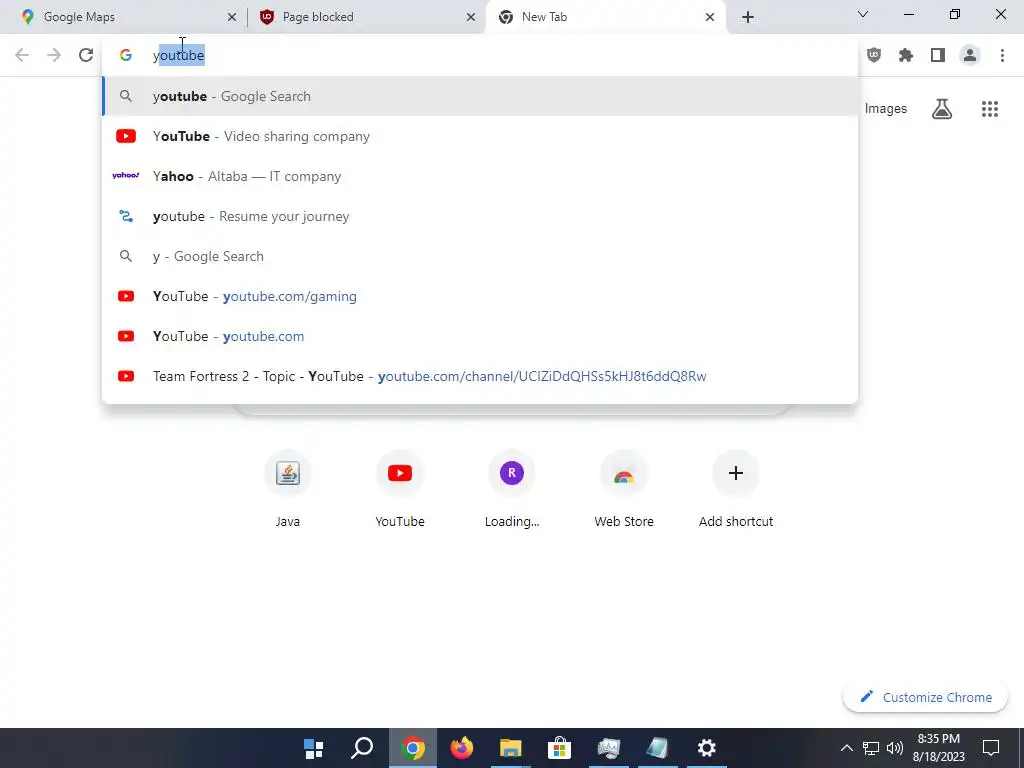Choose 'YouTube - Video sharing company' suggestion

click(x=480, y=136)
